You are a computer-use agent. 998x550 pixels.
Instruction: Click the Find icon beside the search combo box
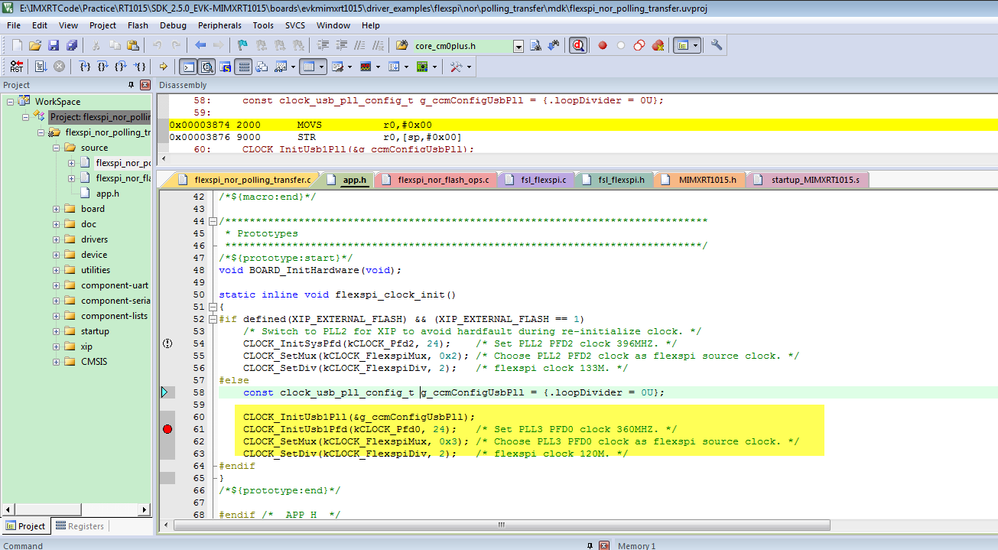(535, 46)
